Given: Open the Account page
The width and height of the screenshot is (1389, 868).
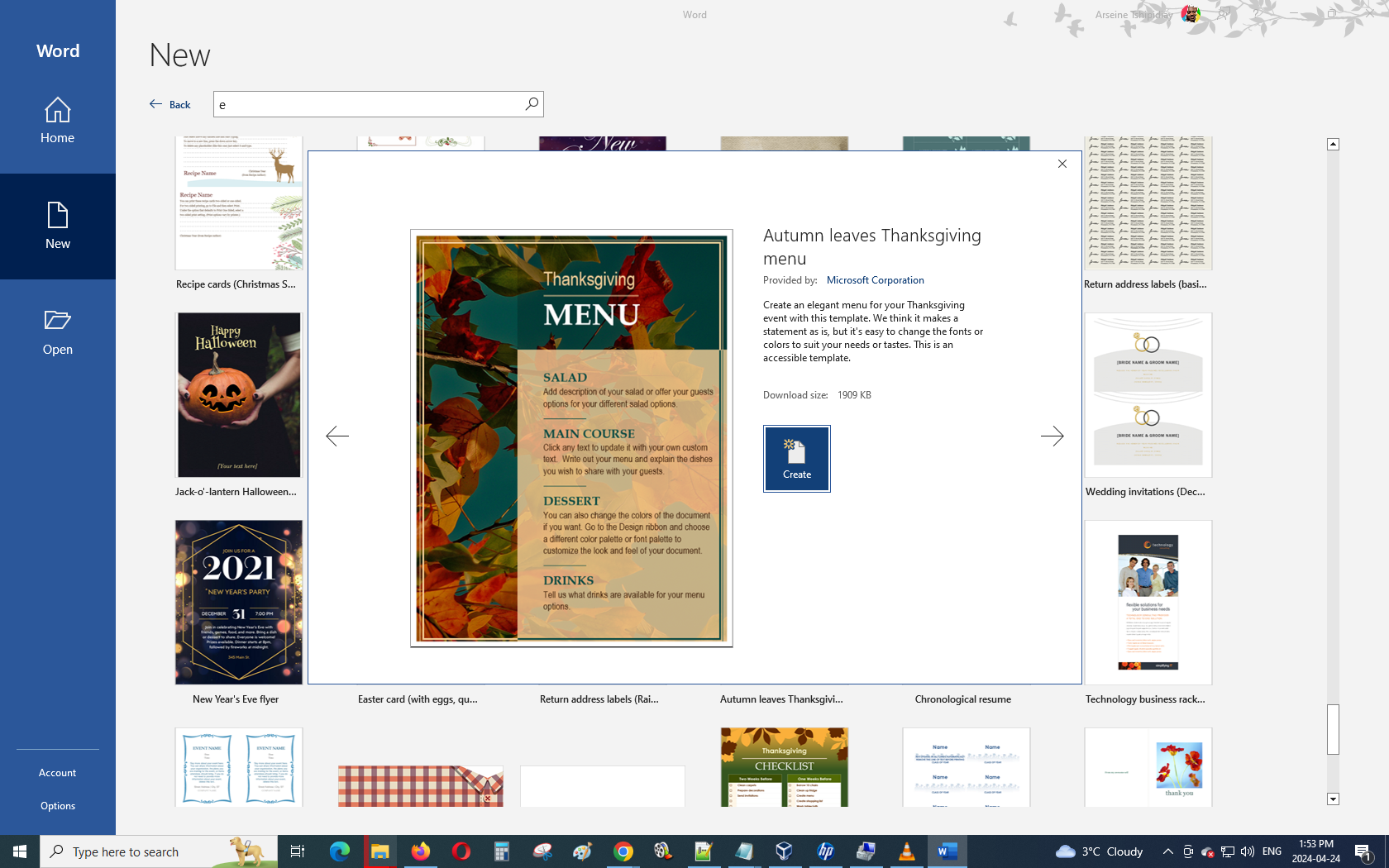Looking at the screenshot, I should tap(58, 773).
